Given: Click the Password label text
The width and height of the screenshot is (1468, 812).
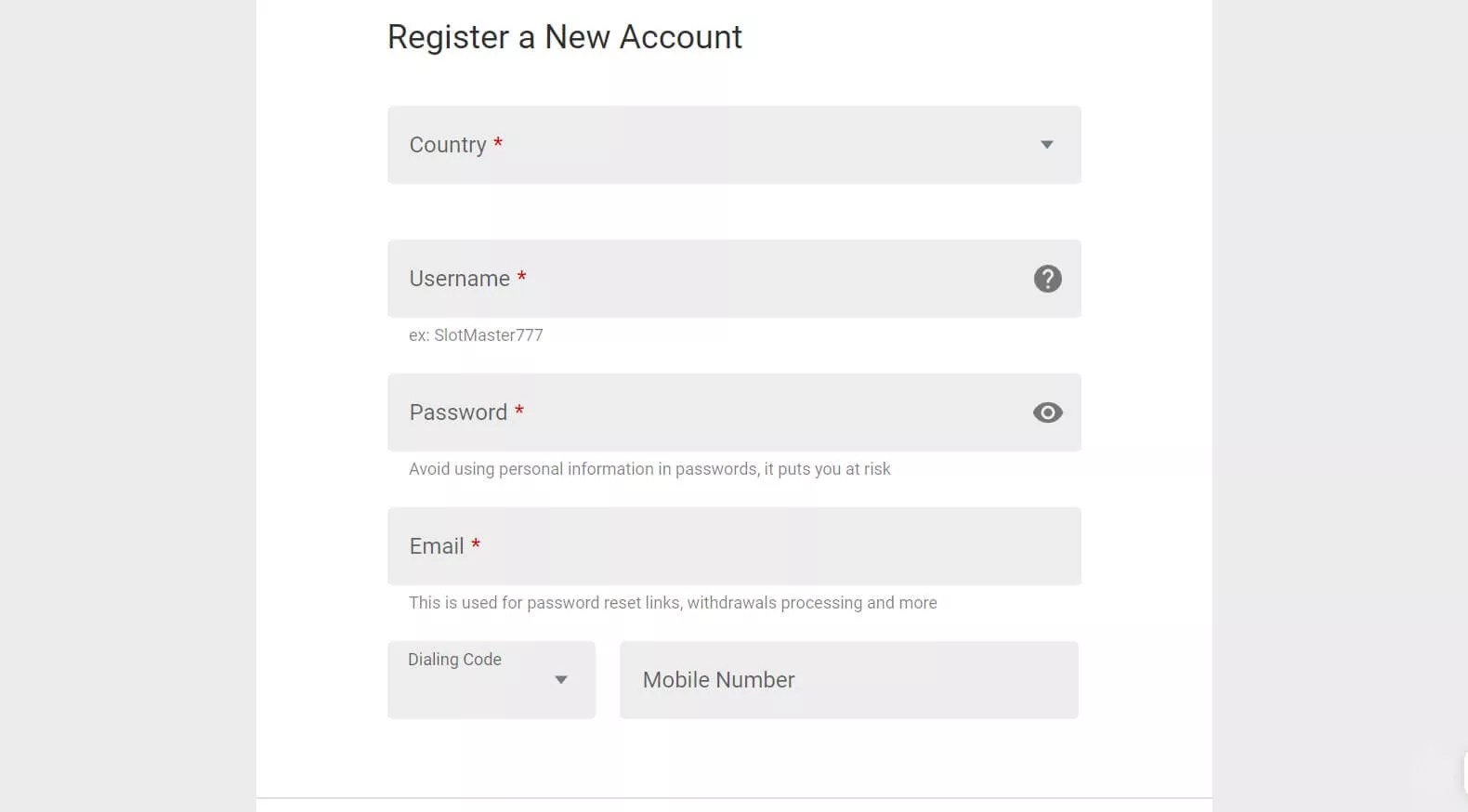Looking at the screenshot, I should tap(458, 413).
